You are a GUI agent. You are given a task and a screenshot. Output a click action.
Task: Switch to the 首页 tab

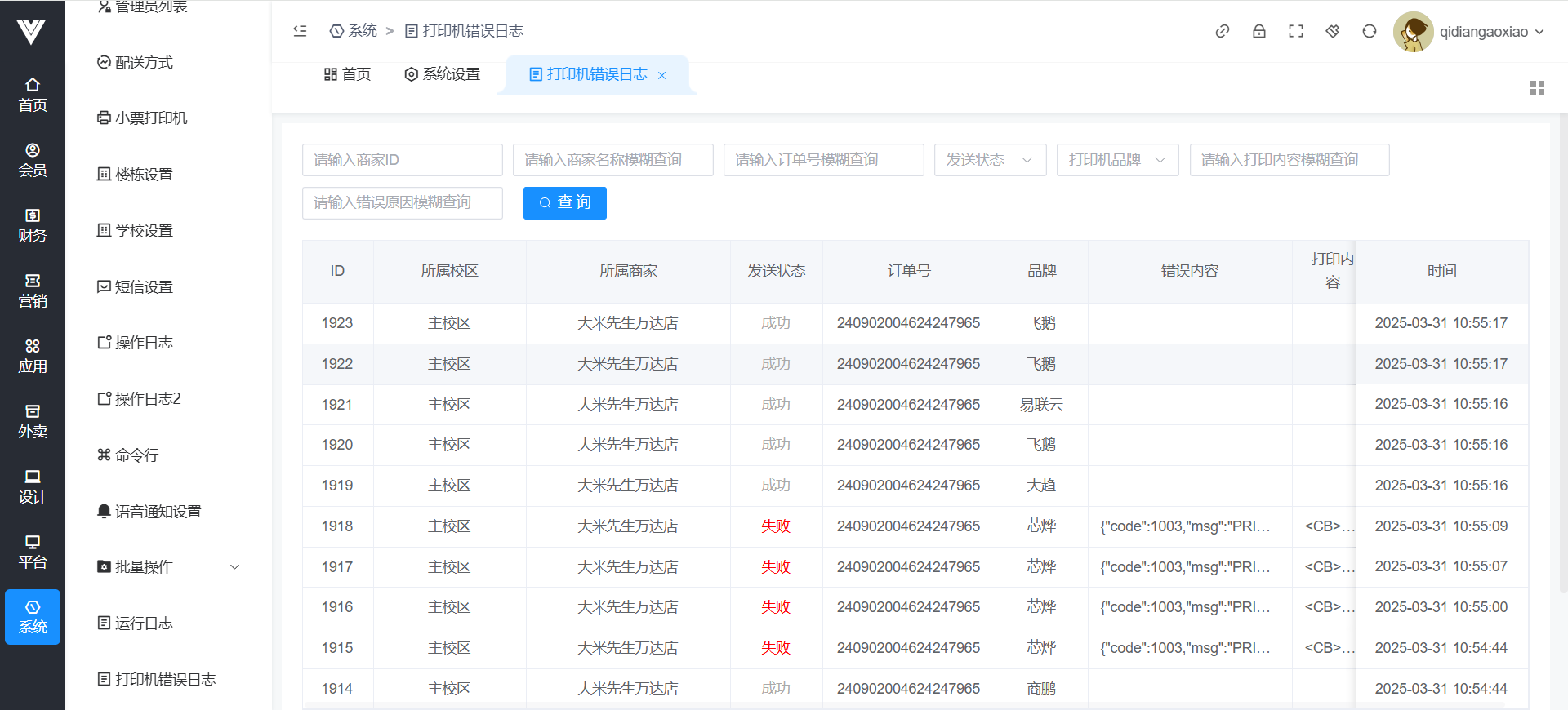[347, 74]
